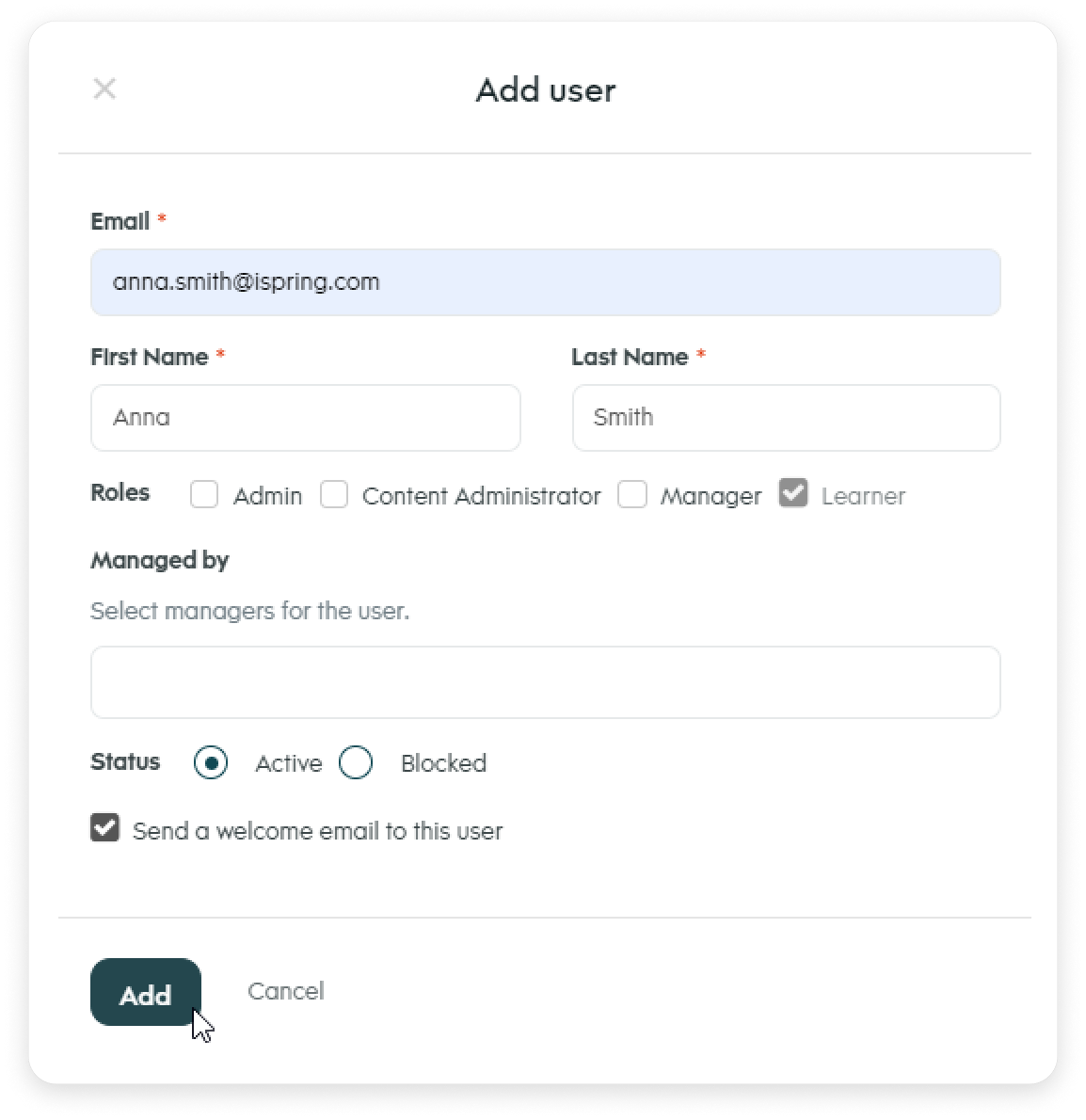
Task: Focus the Last Name text box
Action: [786, 418]
